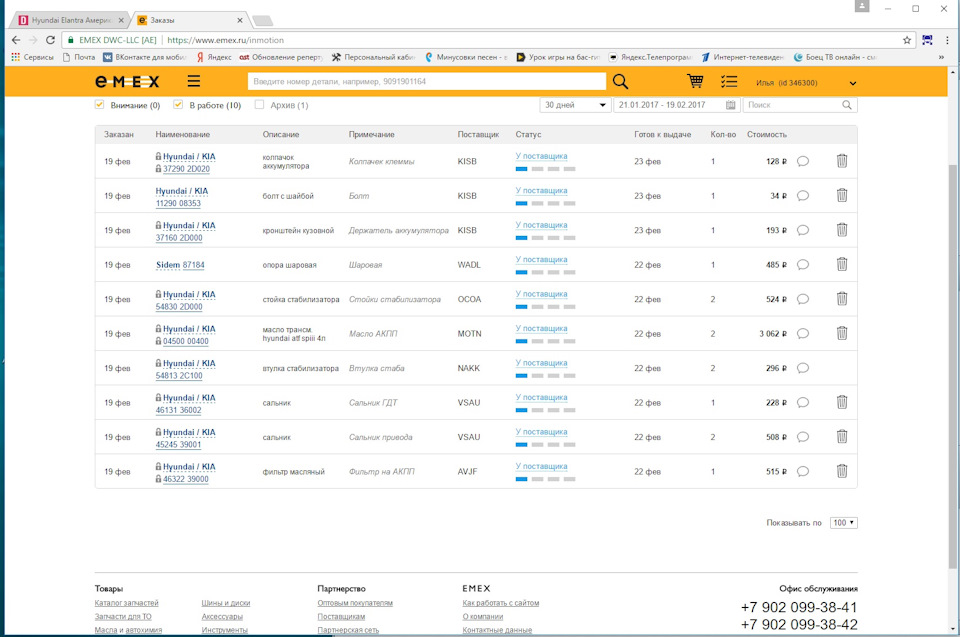Open the comment bubble for the 3 062 ₽ order
Image resolution: width=960 pixels, height=637 pixels.
point(803,334)
